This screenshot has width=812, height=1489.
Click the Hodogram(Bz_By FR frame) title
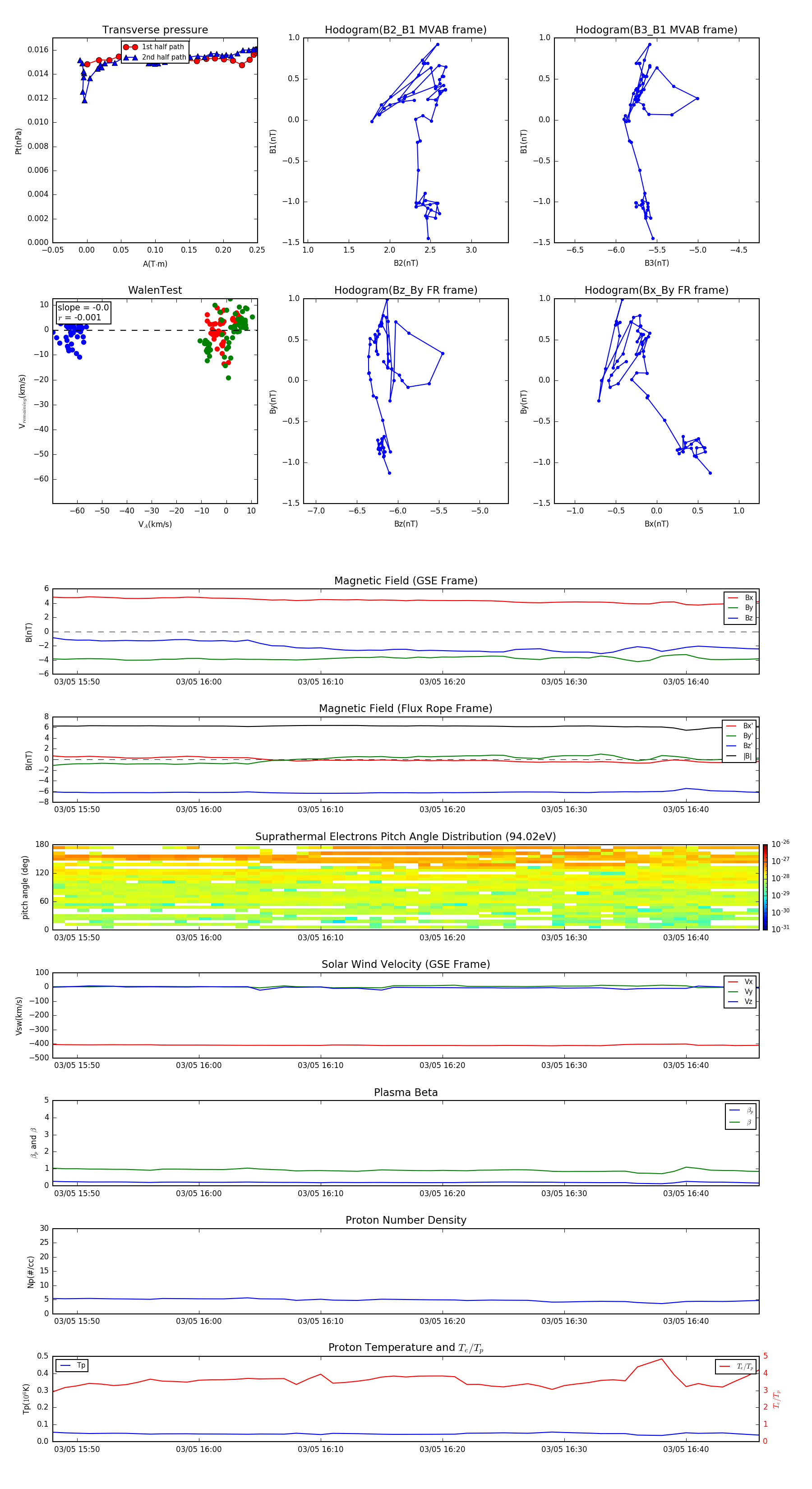click(x=406, y=290)
